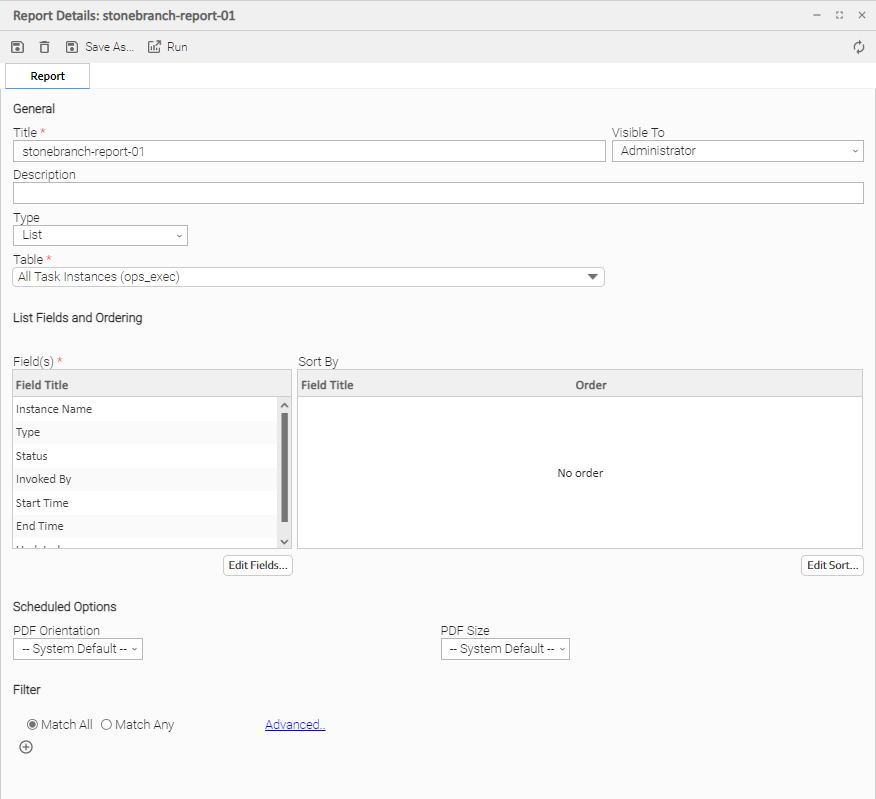Open the Advanced filter link
The height and width of the screenshot is (799, 876).
click(x=295, y=725)
